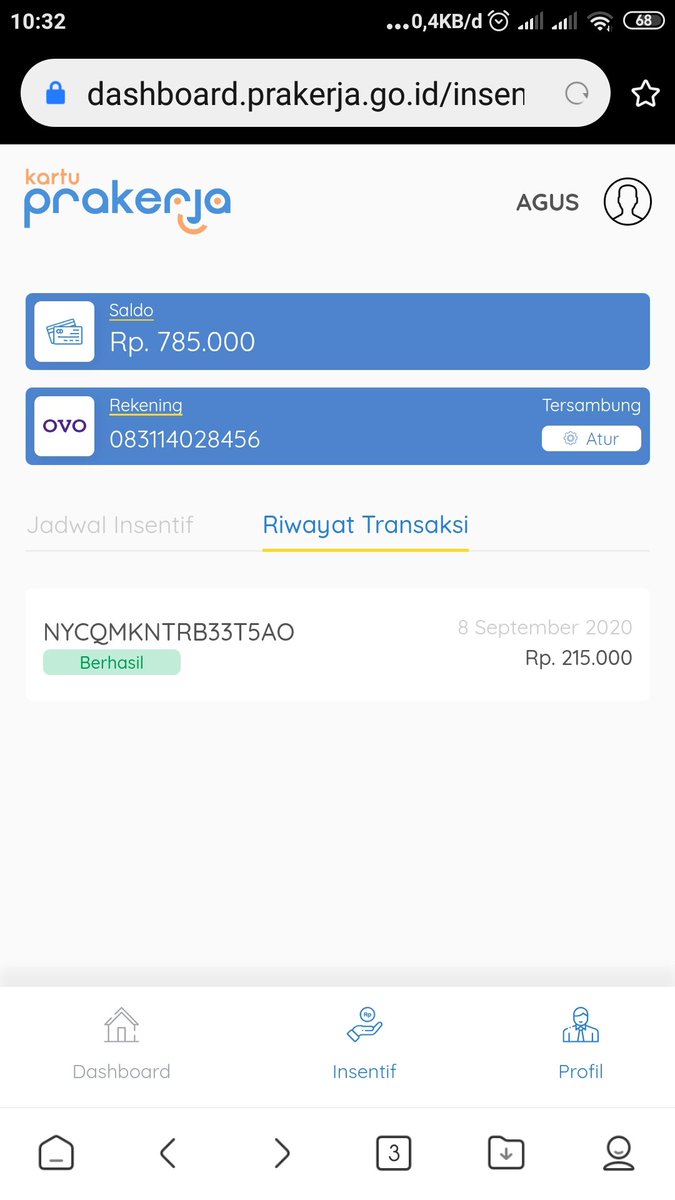Tap the OVO account logo
This screenshot has width=675, height=1200.
pyautogui.click(x=65, y=426)
